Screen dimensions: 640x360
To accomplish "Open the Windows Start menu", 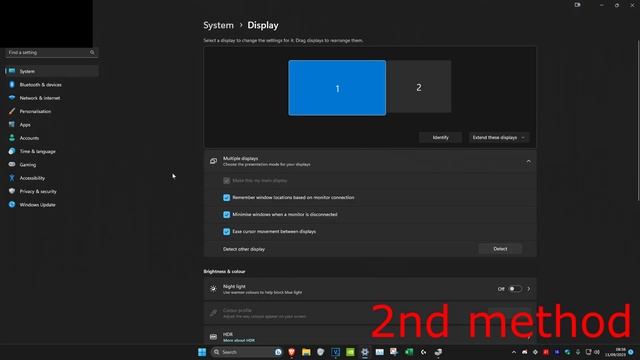I will 202,352.
